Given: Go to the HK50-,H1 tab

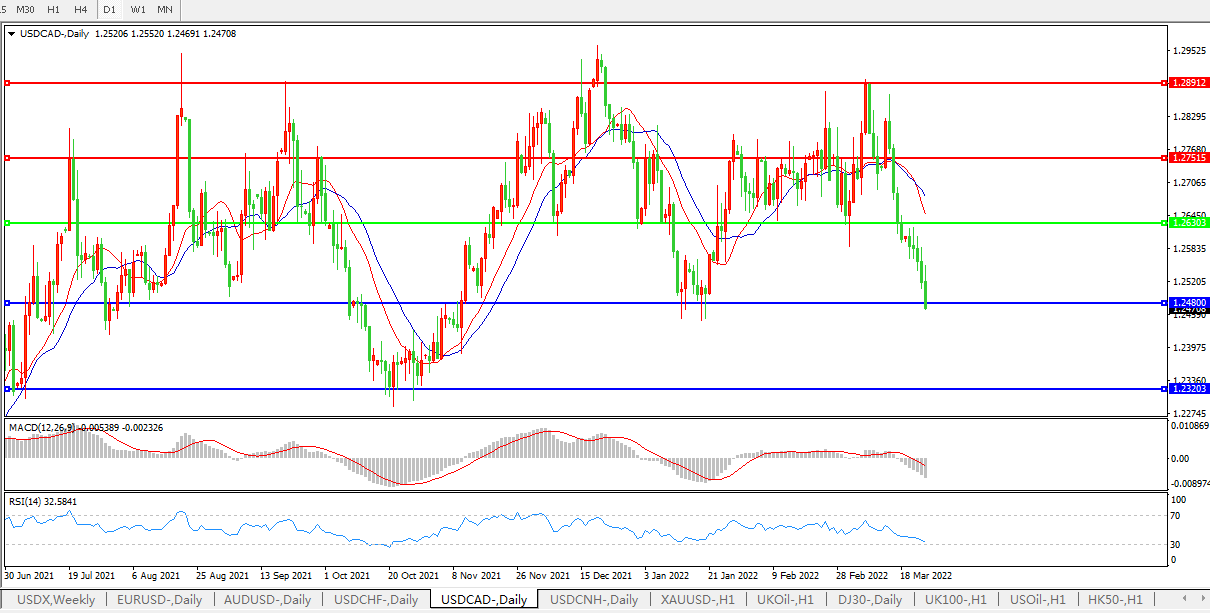Looking at the screenshot, I should (x=1115, y=600).
